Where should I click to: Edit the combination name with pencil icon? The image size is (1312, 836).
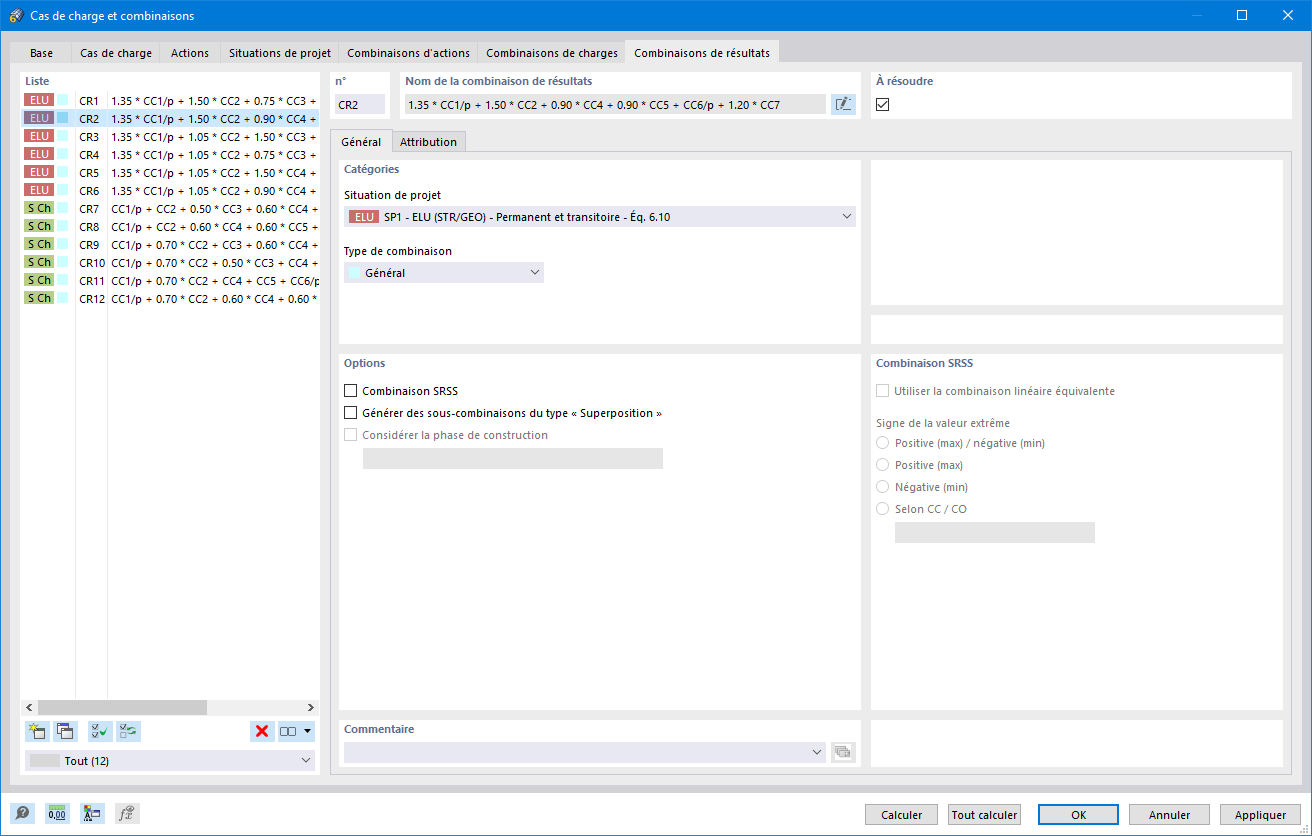coord(843,104)
